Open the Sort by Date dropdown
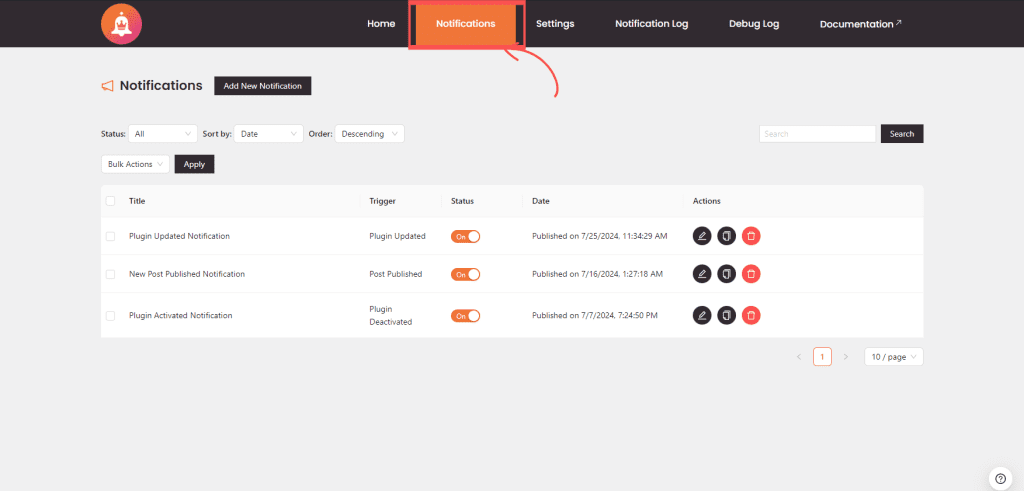The height and width of the screenshot is (491, 1024). click(x=268, y=134)
